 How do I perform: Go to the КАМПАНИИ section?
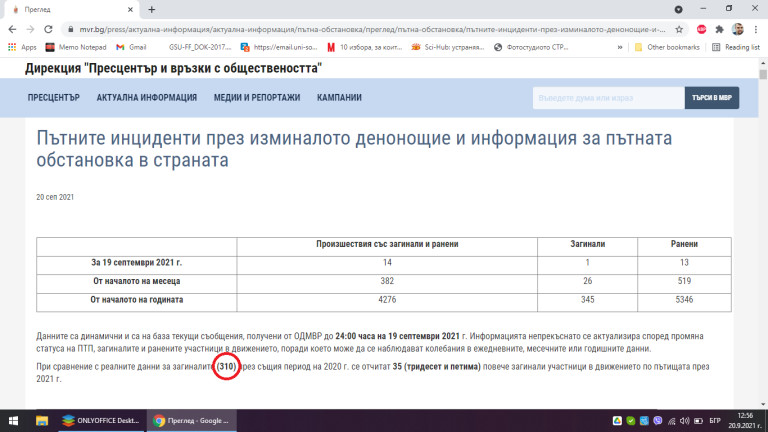pyautogui.click(x=339, y=98)
